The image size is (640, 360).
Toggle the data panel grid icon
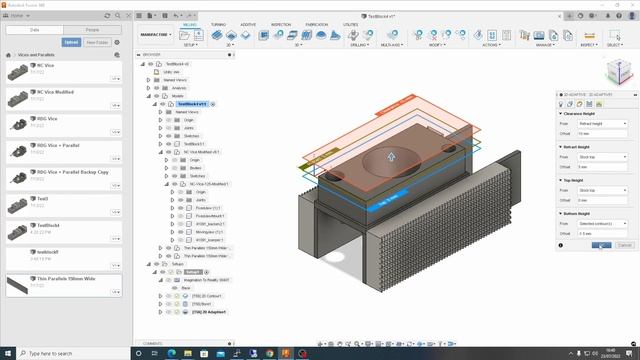[x=139, y=16]
